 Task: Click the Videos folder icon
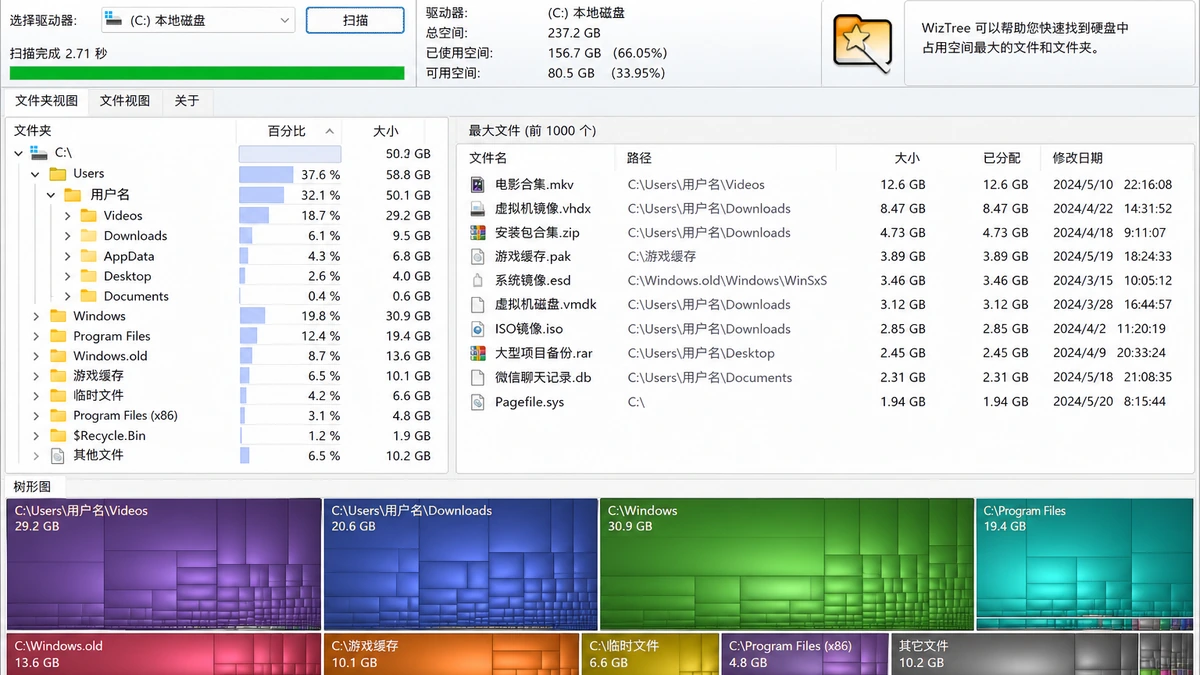[88, 216]
